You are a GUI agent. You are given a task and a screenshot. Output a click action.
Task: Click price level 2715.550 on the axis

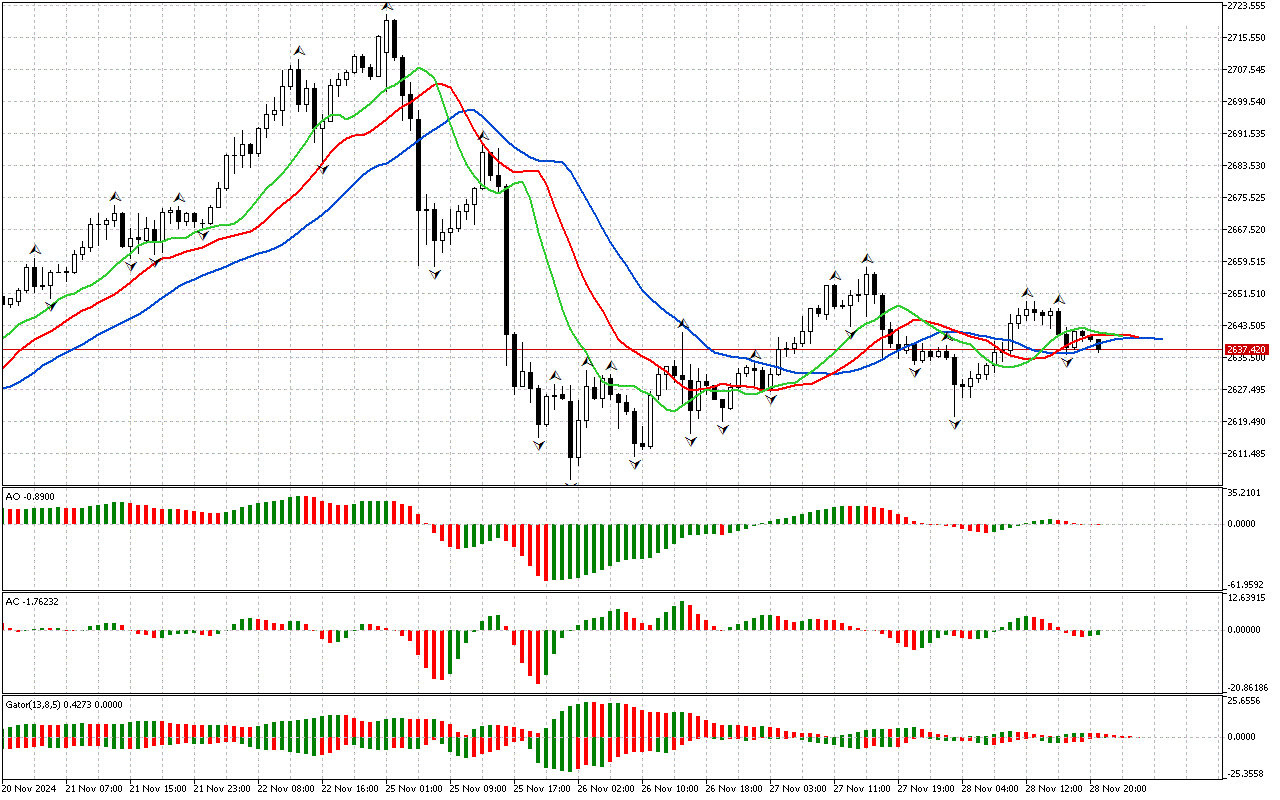pos(1246,38)
